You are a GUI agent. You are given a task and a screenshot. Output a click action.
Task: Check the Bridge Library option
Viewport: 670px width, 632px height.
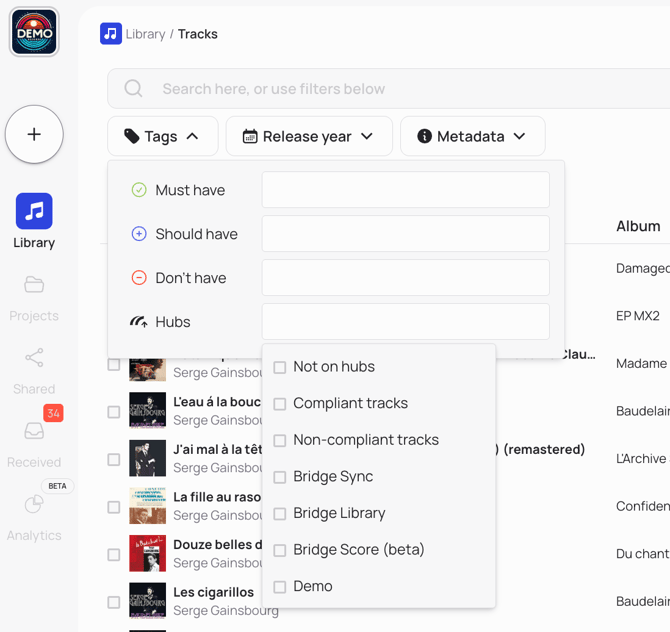tap(280, 514)
